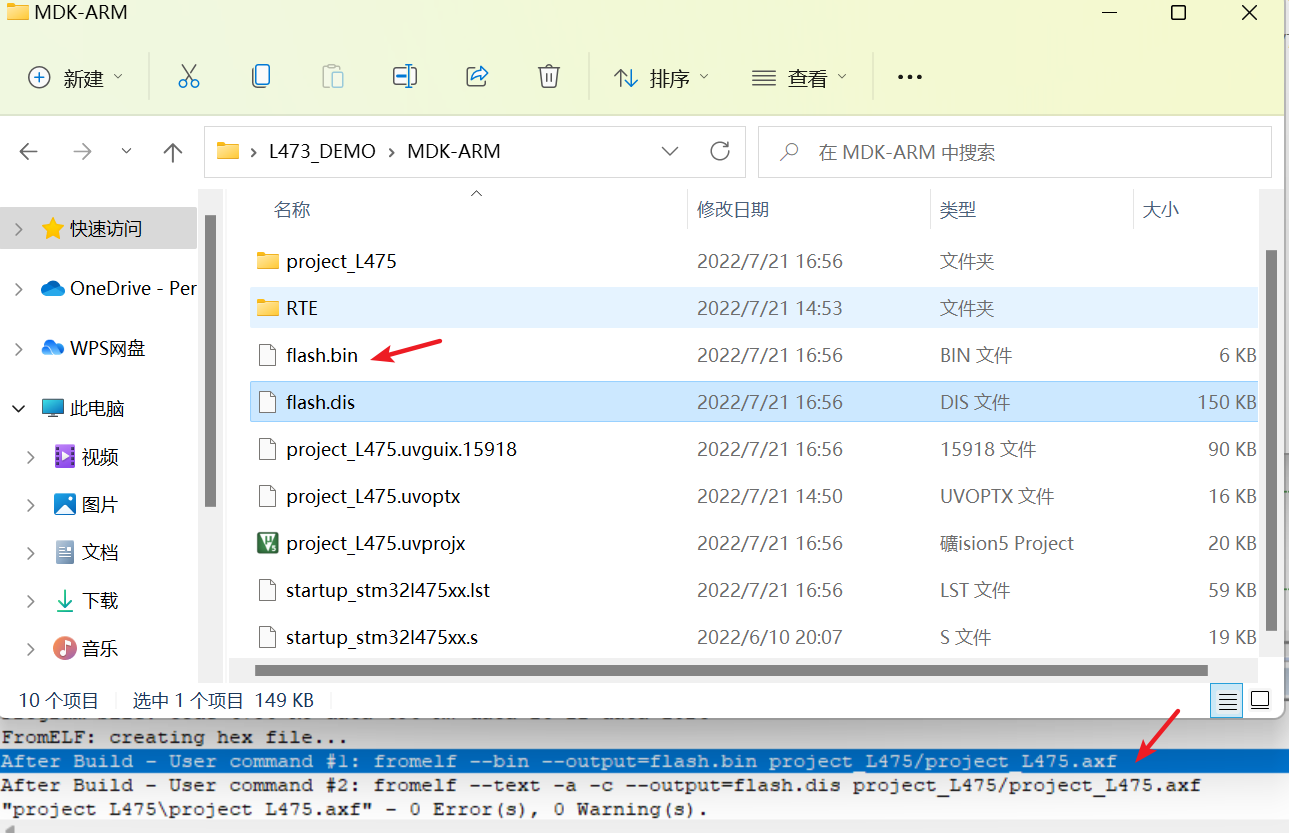The width and height of the screenshot is (1289, 833).
Task: Click the Paste clipboard icon
Action: (333, 77)
